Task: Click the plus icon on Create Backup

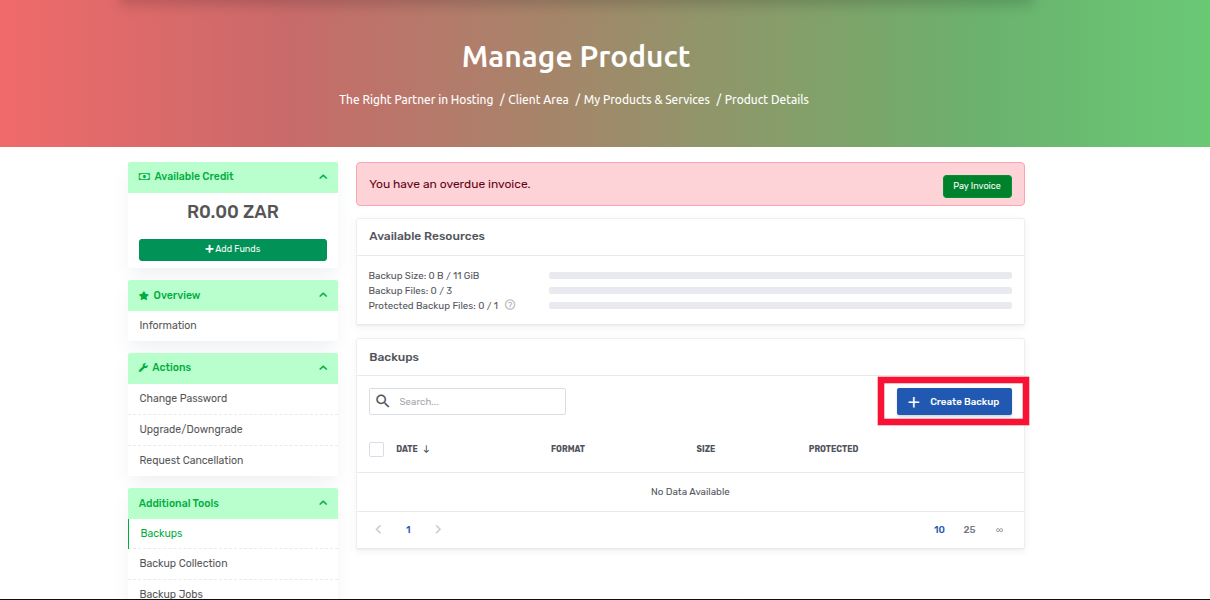Action: tap(912, 401)
